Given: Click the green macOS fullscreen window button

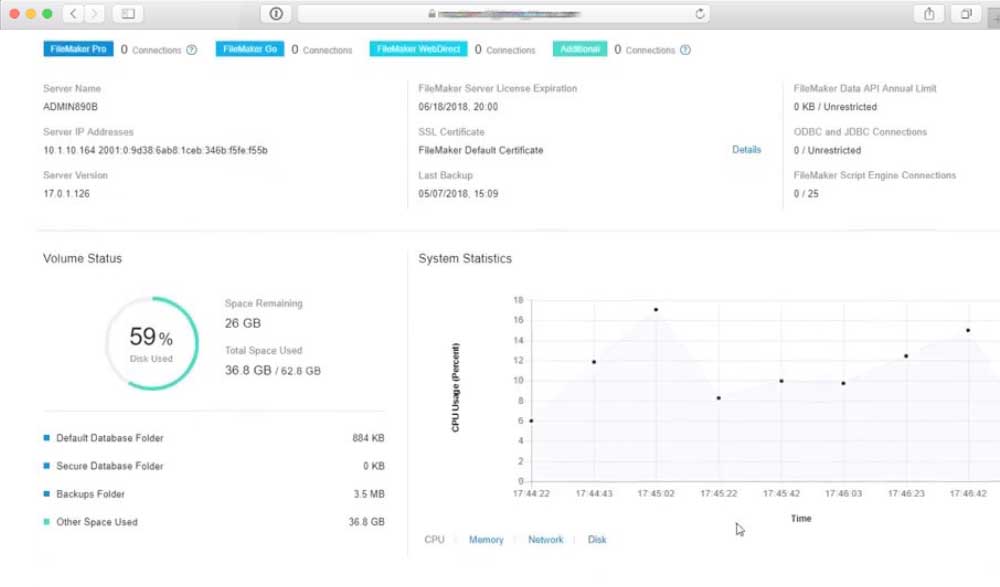Looking at the screenshot, I should tap(47, 13).
